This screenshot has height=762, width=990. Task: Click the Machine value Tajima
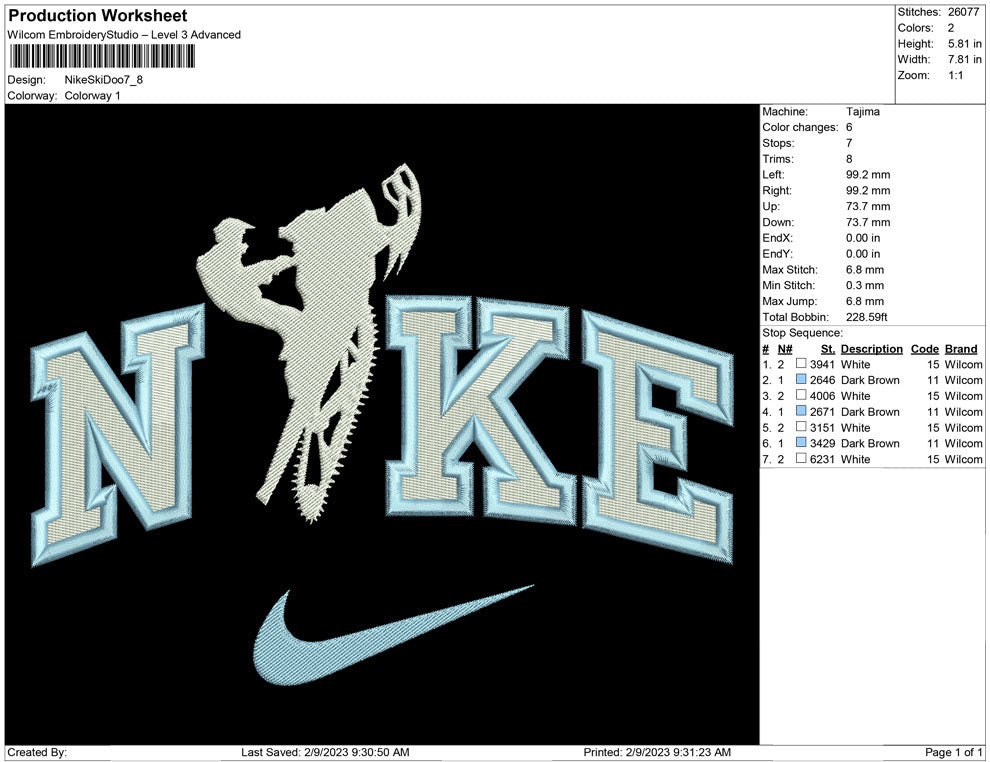point(862,111)
